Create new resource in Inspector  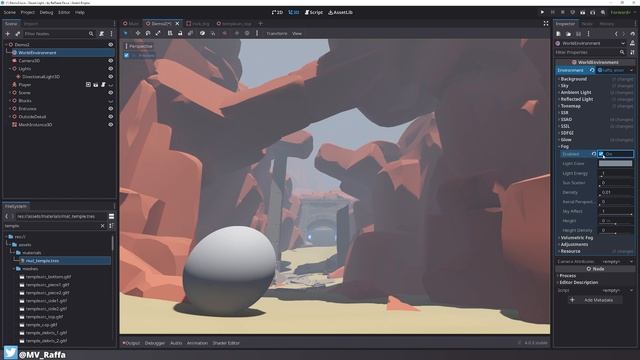[x=558, y=34]
